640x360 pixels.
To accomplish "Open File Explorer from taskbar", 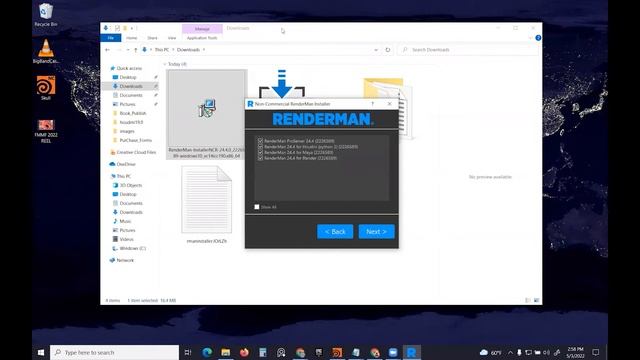I will [225, 352].
